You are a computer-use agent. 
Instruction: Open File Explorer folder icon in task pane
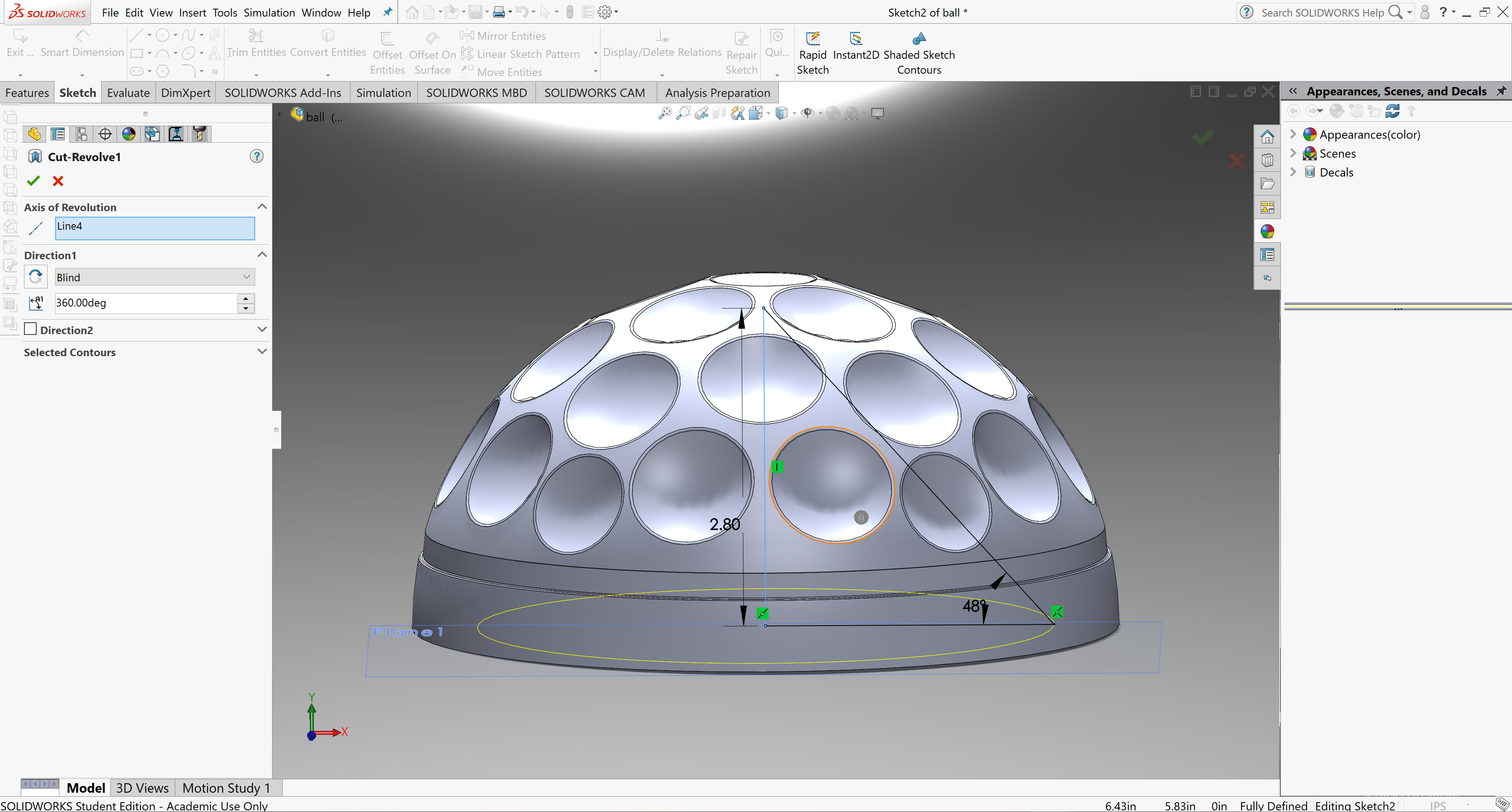tap(1267, 184)
